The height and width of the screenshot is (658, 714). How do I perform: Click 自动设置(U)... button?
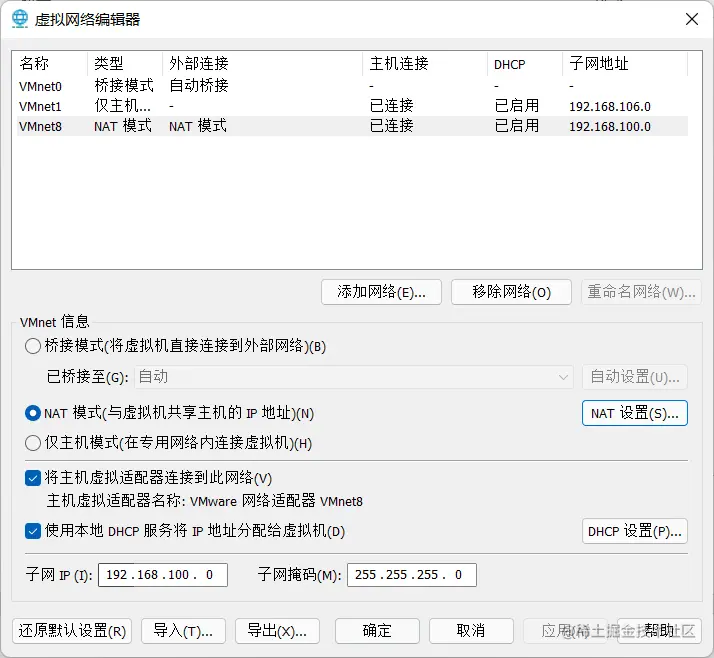coord(635,377)
